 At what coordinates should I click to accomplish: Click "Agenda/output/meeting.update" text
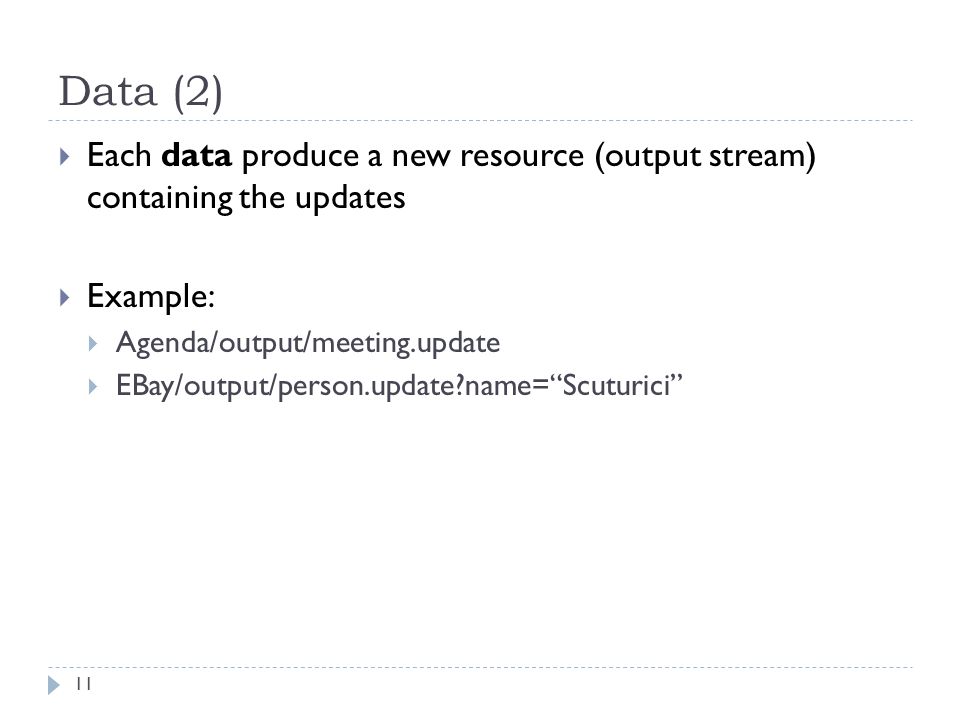coord(307,343)
